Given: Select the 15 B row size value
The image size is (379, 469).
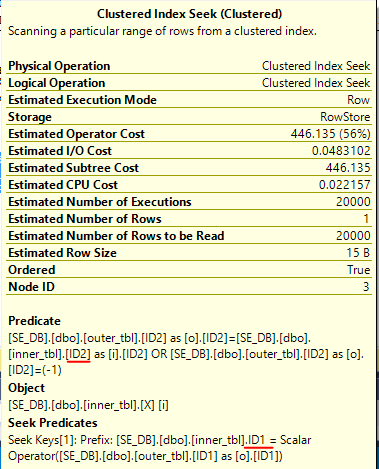Looking at the screenshot, I should click(x=358, y=253).
